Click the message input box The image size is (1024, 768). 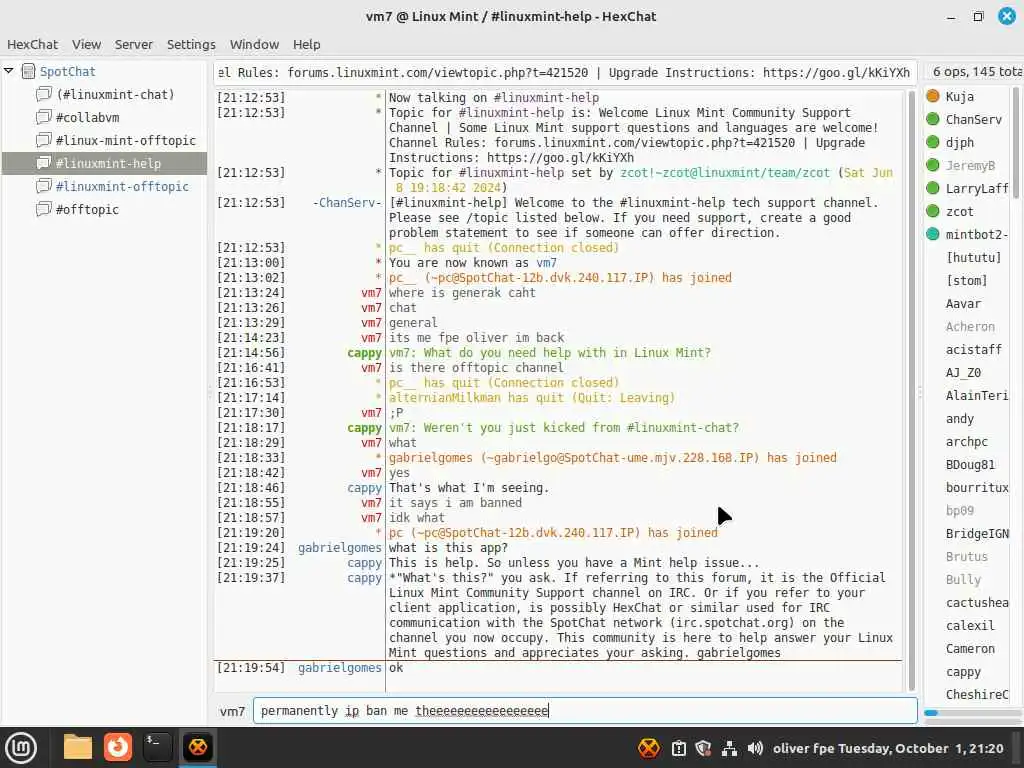pos(585,711)
